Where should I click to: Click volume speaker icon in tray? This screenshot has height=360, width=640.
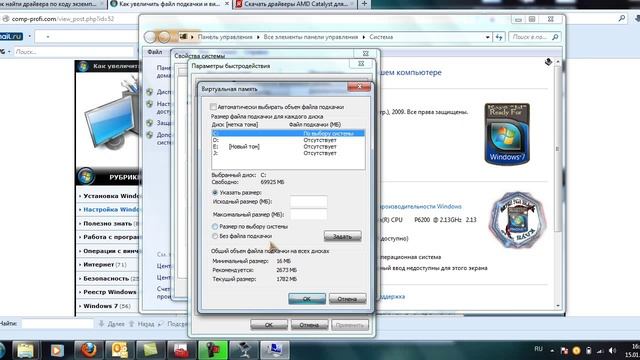pos(612,351)
